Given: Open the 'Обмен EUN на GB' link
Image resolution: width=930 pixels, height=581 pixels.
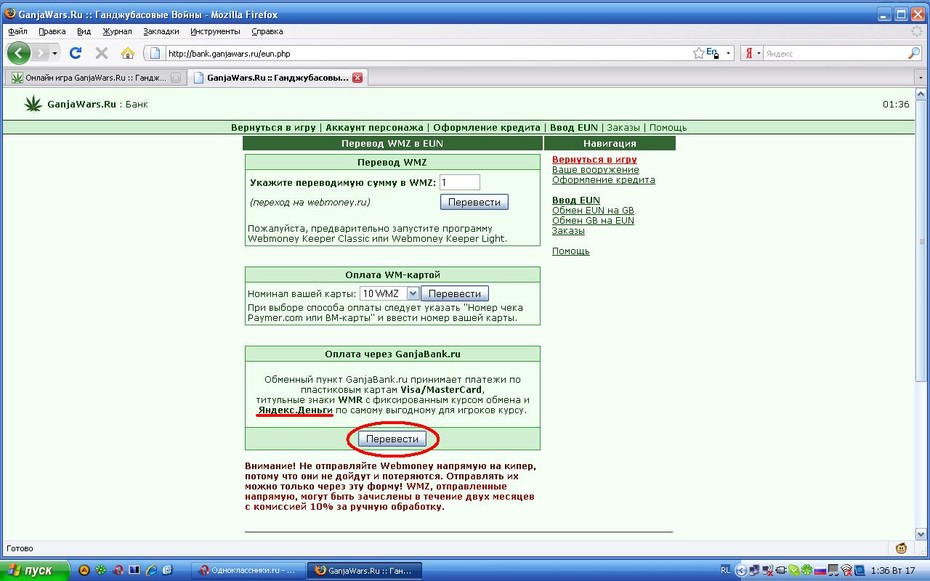Looking at the screenshot, I should tap(593, 210).
